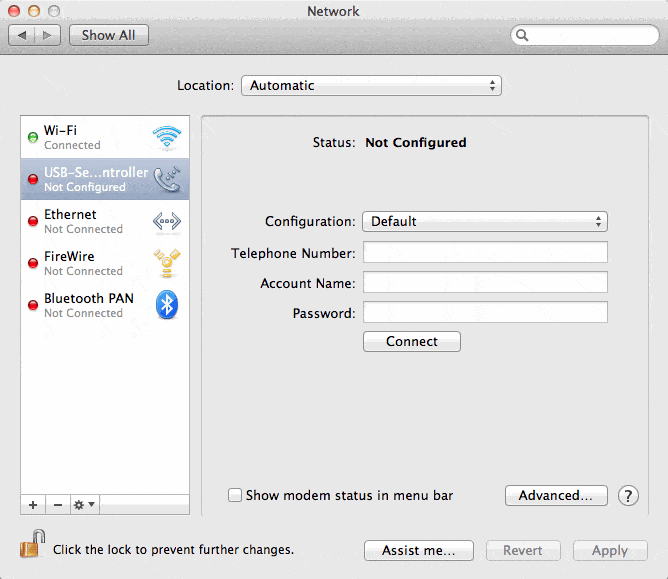Image resolution: width=668 pixels, height=579 pixels.
Task: Click the toolbar search field
Action: pyautogui.click(x=584, y=35)
